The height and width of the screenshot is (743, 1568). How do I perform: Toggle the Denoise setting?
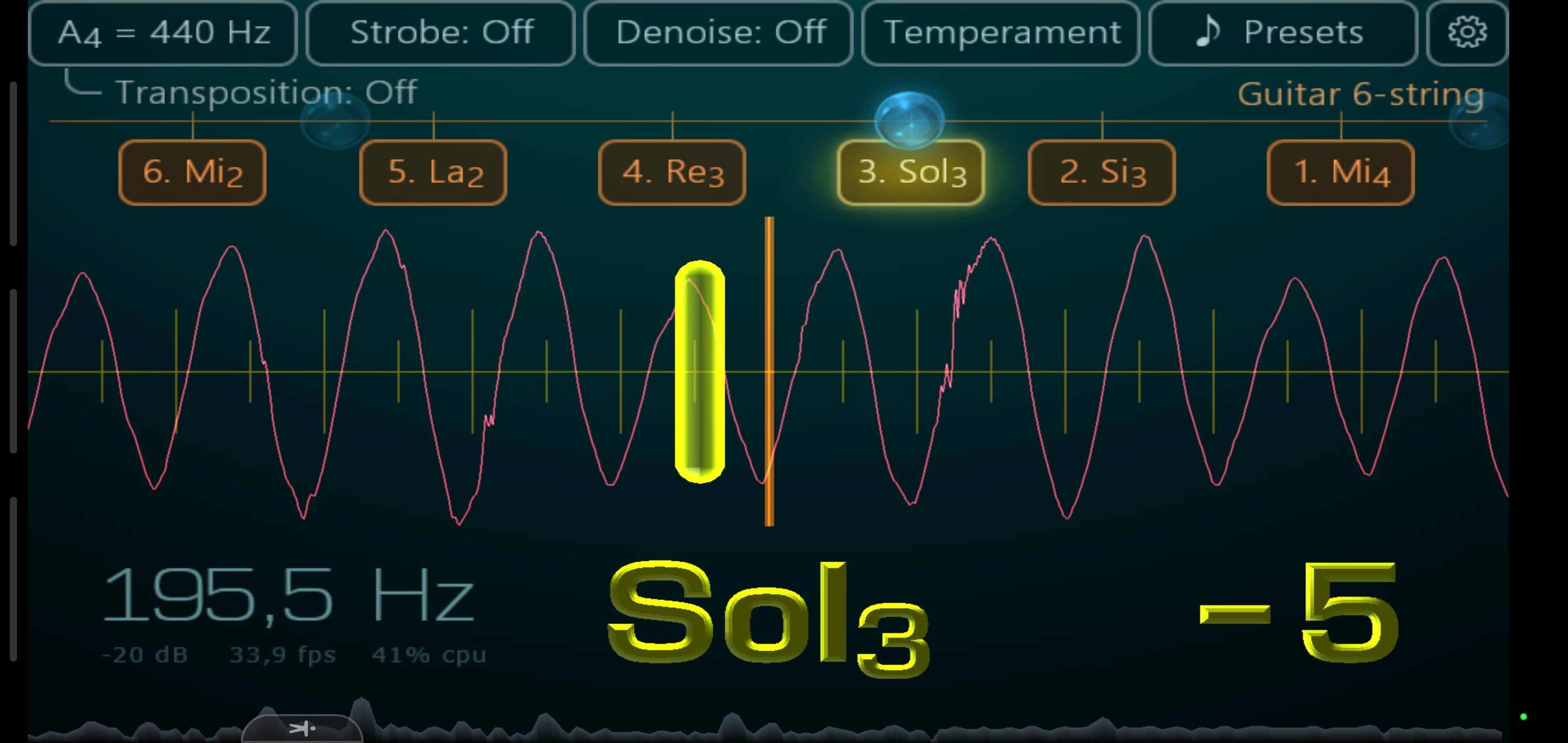point(719,33)
